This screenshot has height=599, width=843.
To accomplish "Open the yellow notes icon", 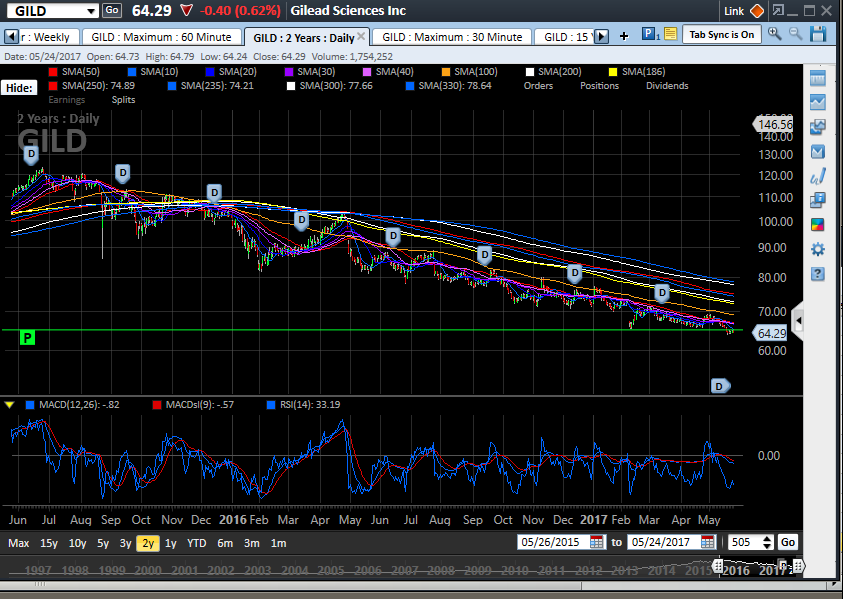I will 670,34.
